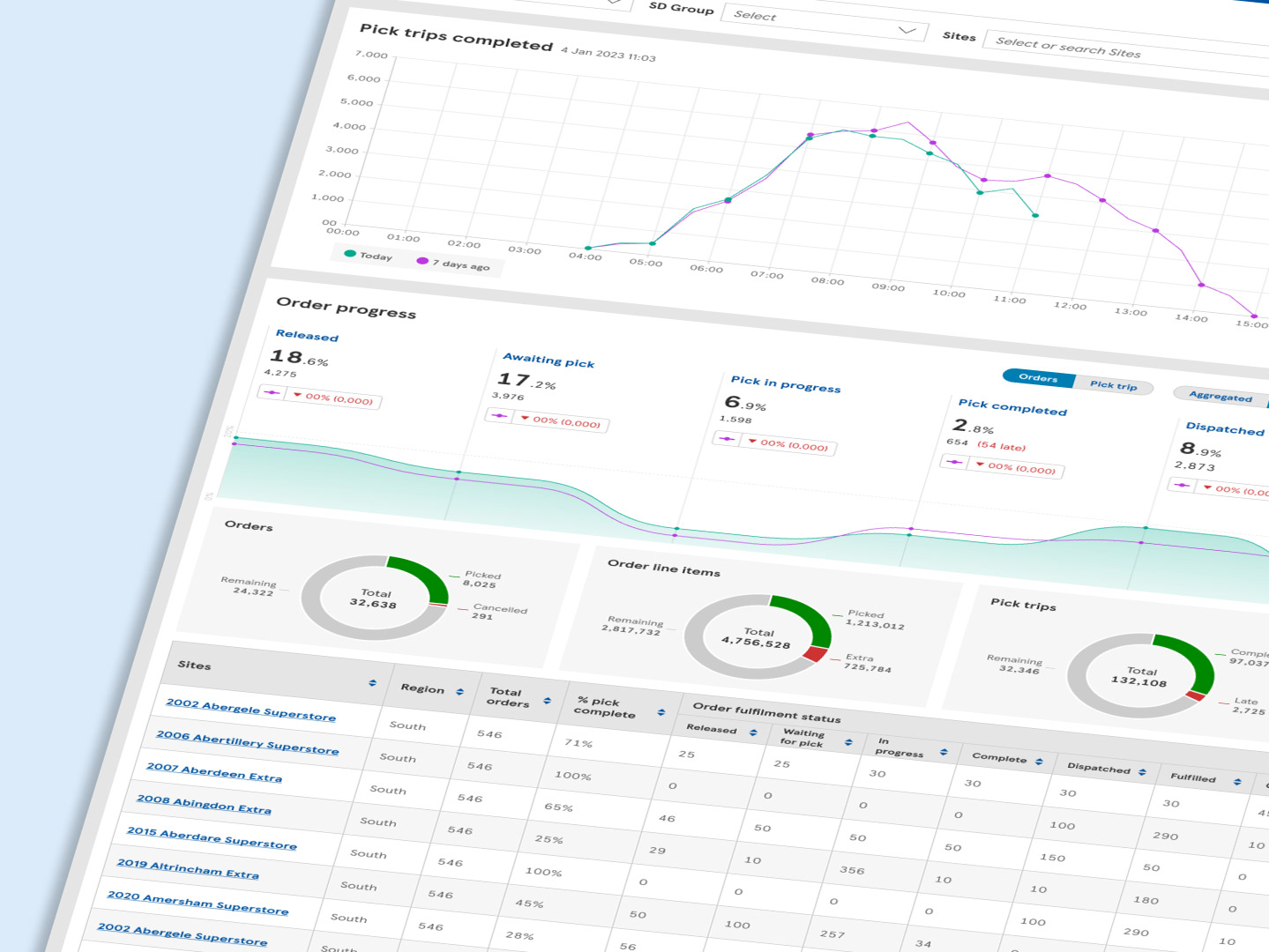Screen dimensions: 1269x952
Task: Sort by In progress column
Action: coord(944,752)
